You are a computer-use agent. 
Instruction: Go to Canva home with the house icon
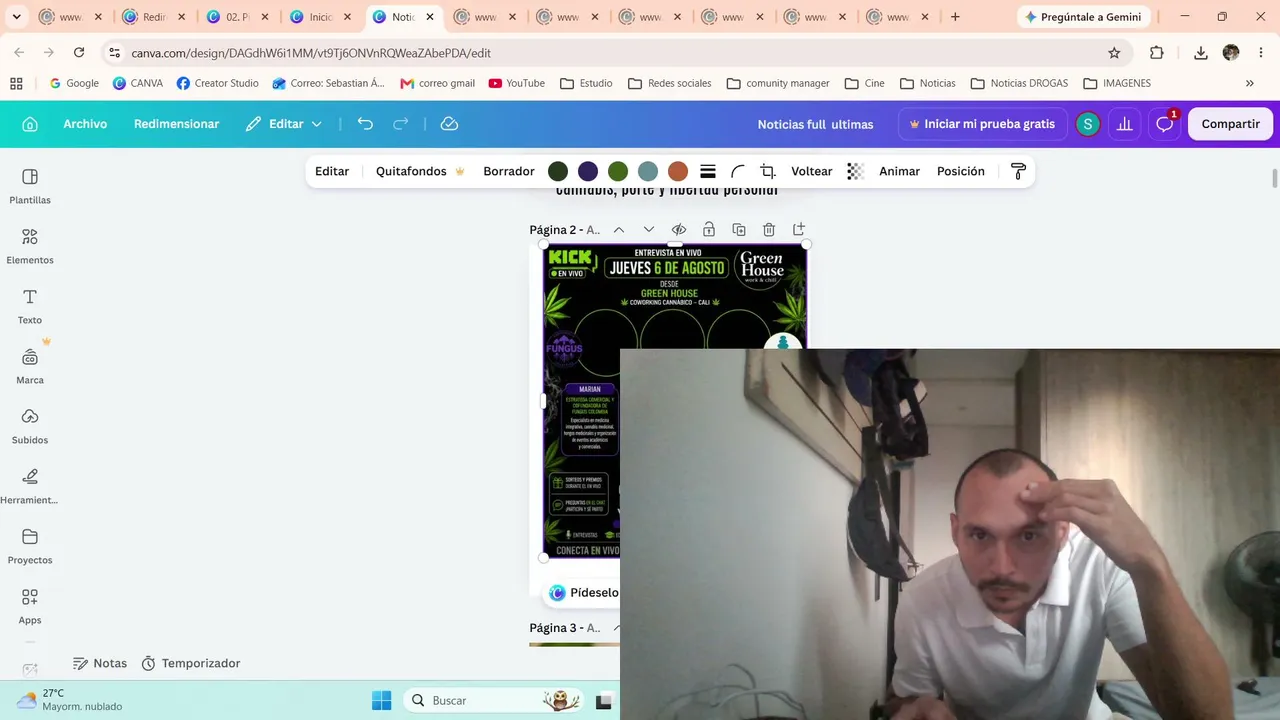[x=30, y=124]
